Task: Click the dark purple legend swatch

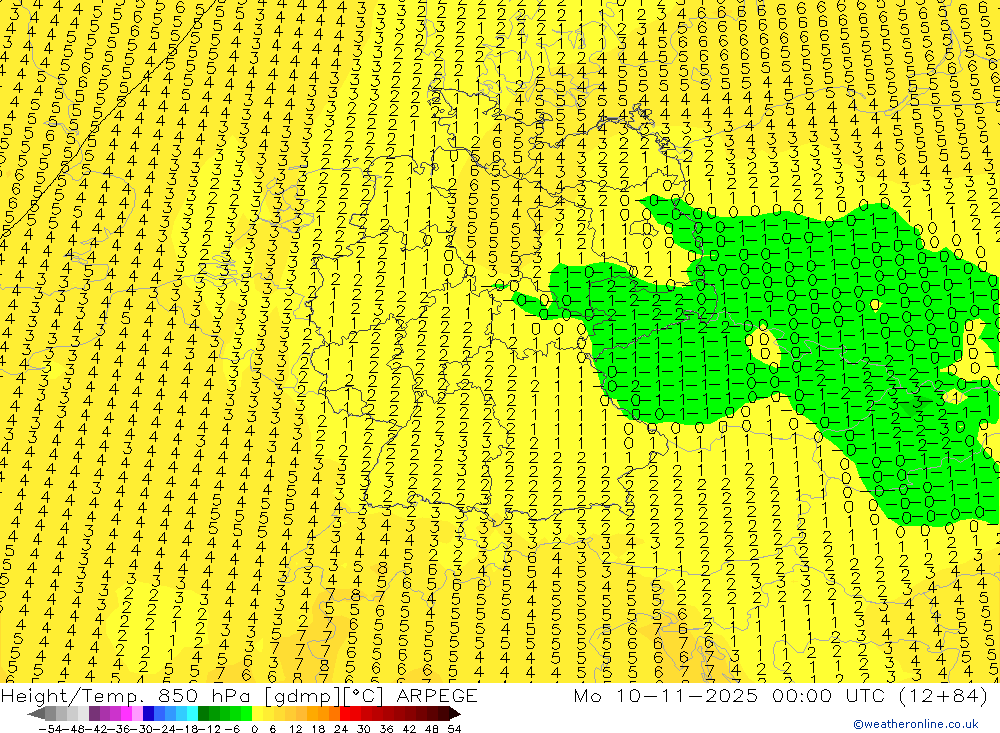Action: pyautogui.click(x=94, y=713)
